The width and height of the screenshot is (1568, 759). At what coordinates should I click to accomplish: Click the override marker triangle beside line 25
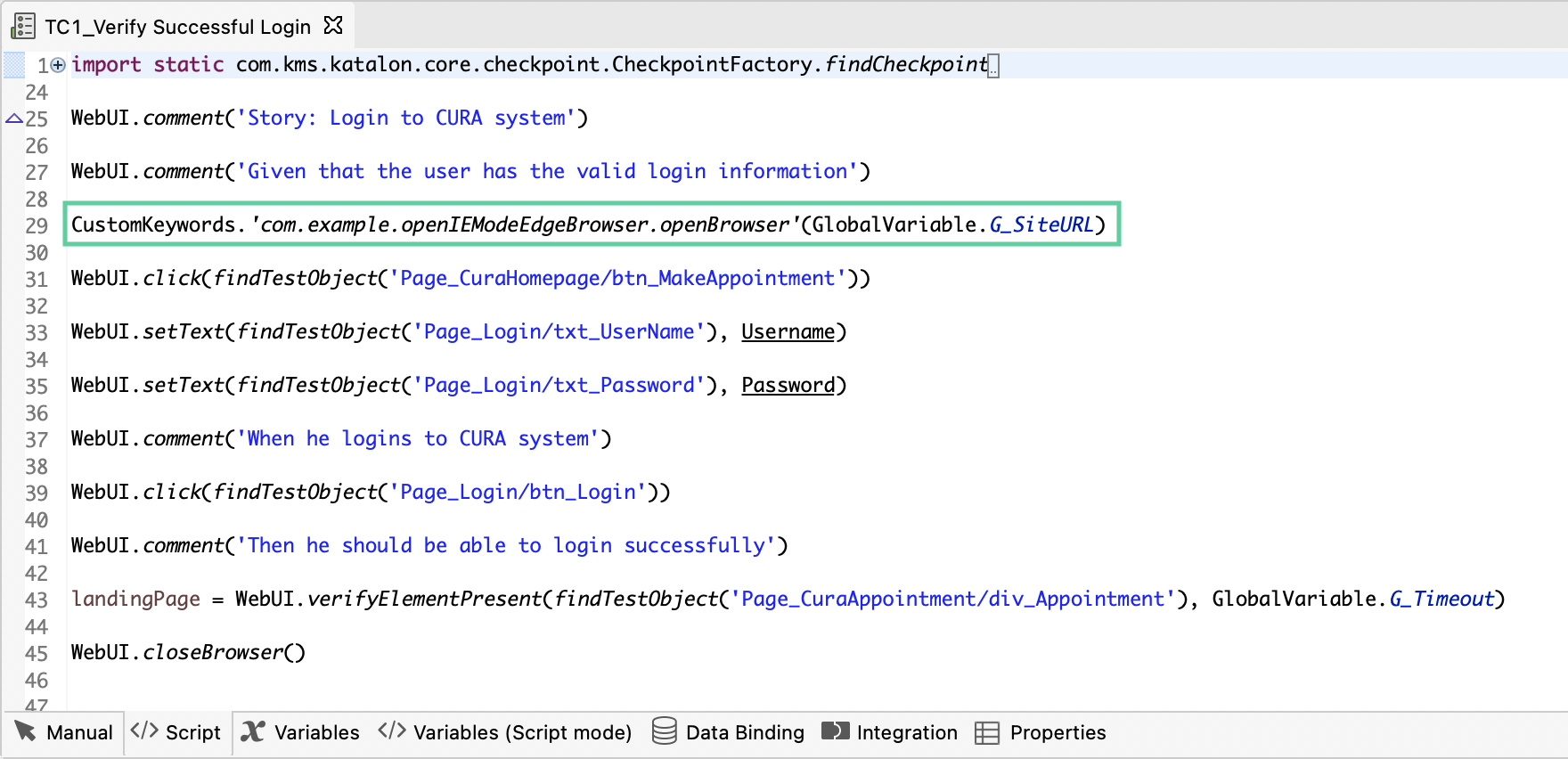coord(14,118)
